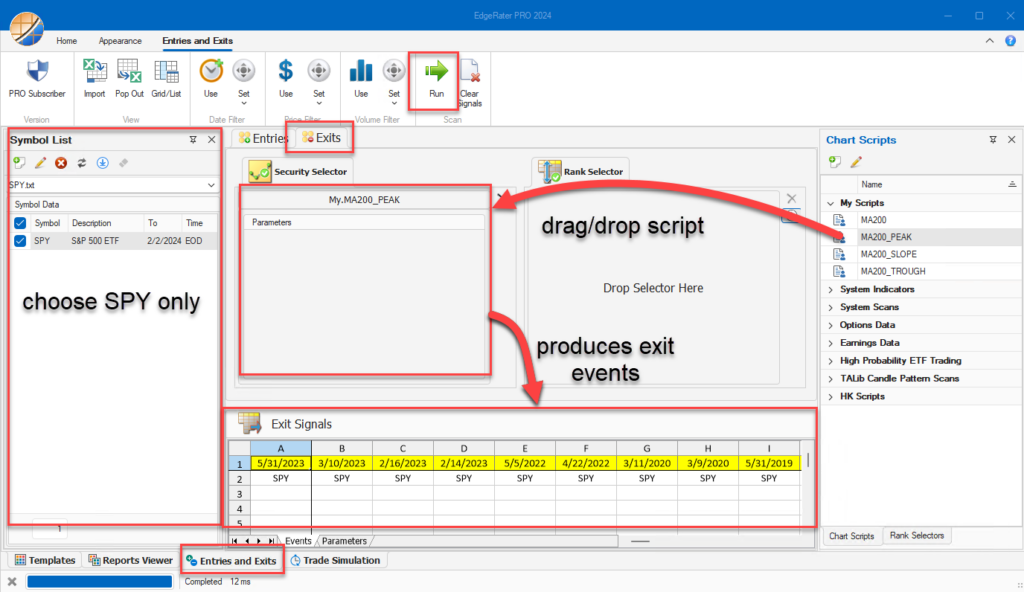
Task: Select the MA200_TROUGH script
Action: click(x=893, y=271)
